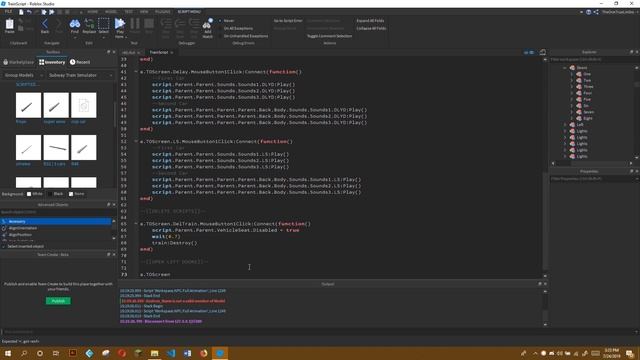Click the Play Here icon
Image resolution: width=640 pixels, height=360 pixels.
120,24
